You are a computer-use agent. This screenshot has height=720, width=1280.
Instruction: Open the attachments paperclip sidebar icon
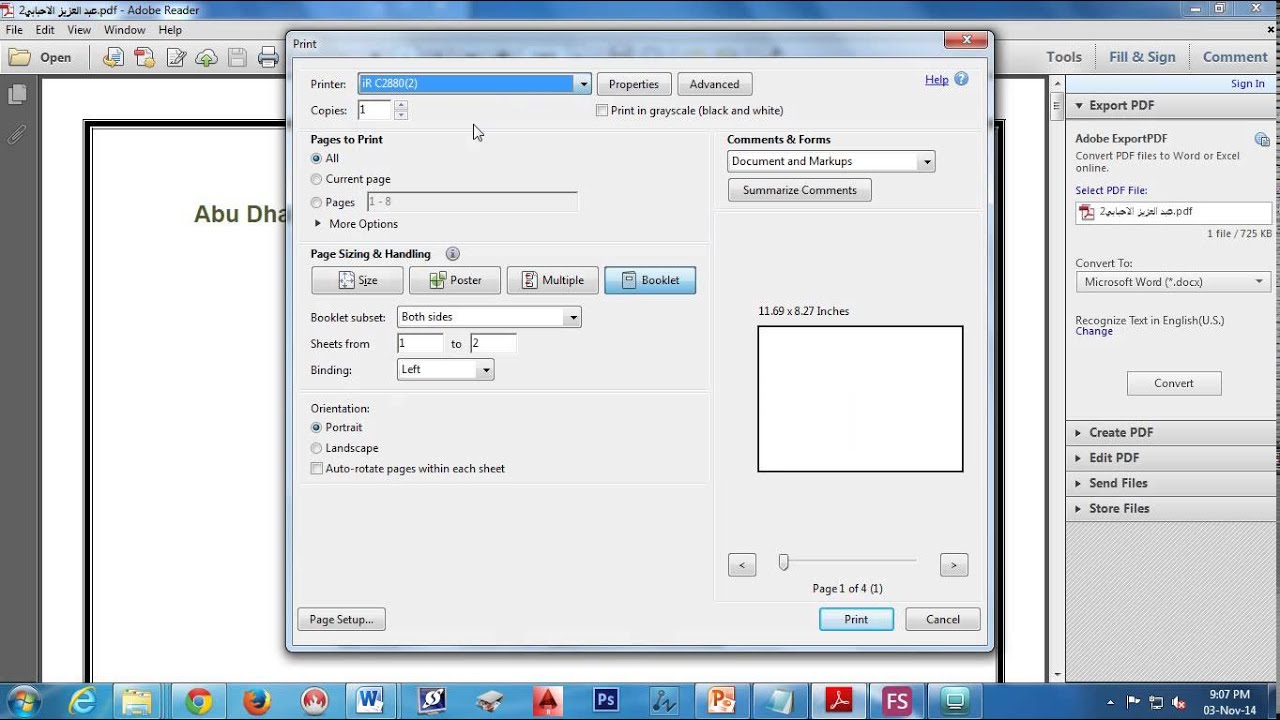(17, 134)
